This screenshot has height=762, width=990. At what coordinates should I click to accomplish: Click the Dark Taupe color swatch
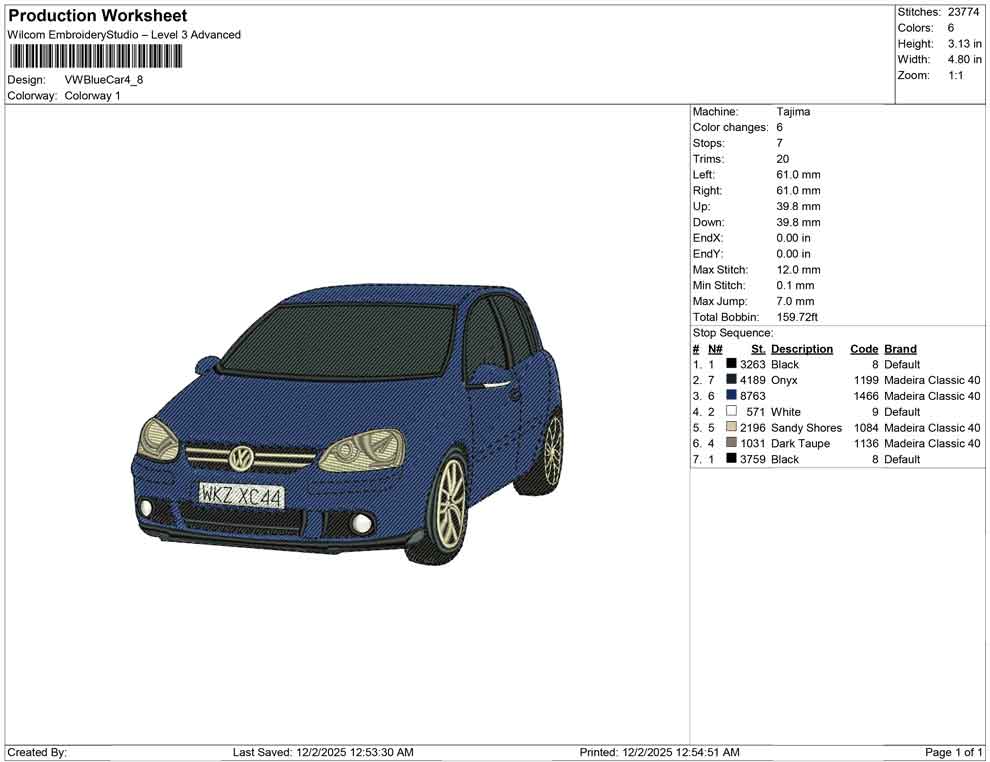pyautogui.click(x=731, y=443)
